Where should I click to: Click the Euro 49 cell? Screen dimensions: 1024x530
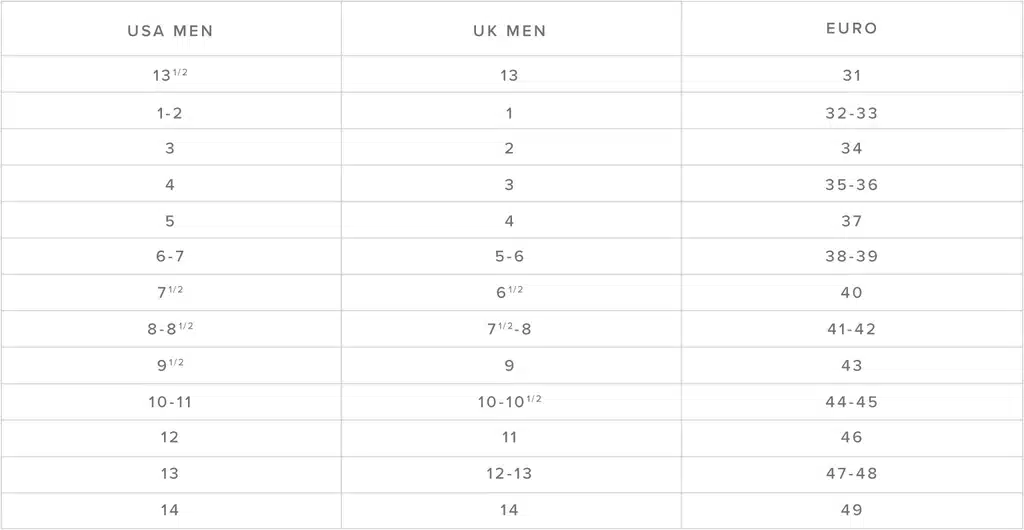852,510
